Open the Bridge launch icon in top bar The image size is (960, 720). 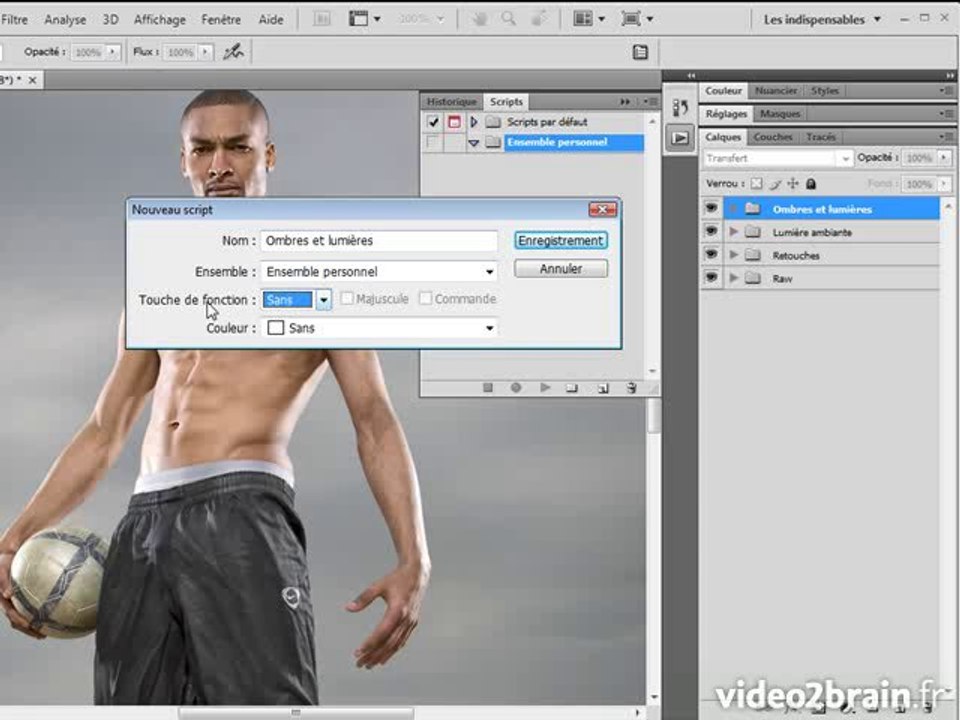pyautogui.click(x=322, y=19)
